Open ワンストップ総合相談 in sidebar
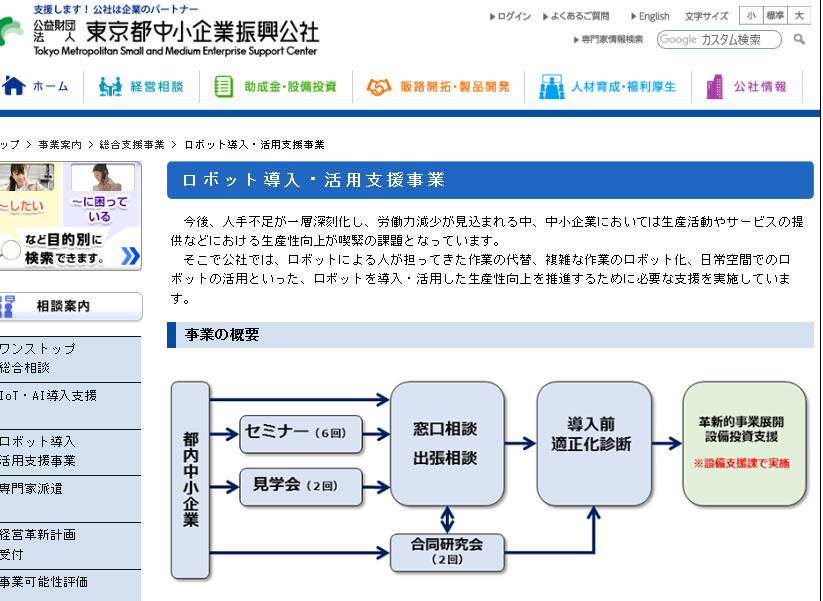 pos(70,359)
